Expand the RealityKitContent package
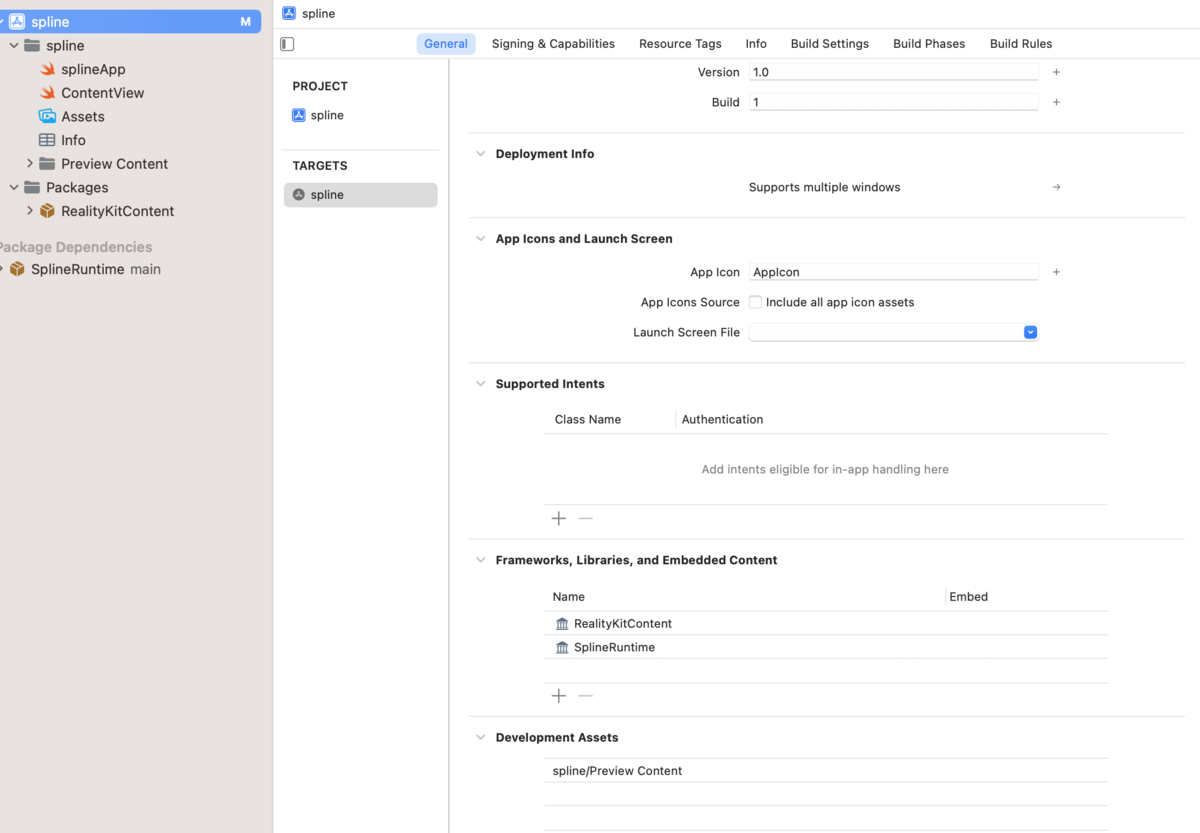The width and height of the screenshot is (1200, 833). (29, 210)
